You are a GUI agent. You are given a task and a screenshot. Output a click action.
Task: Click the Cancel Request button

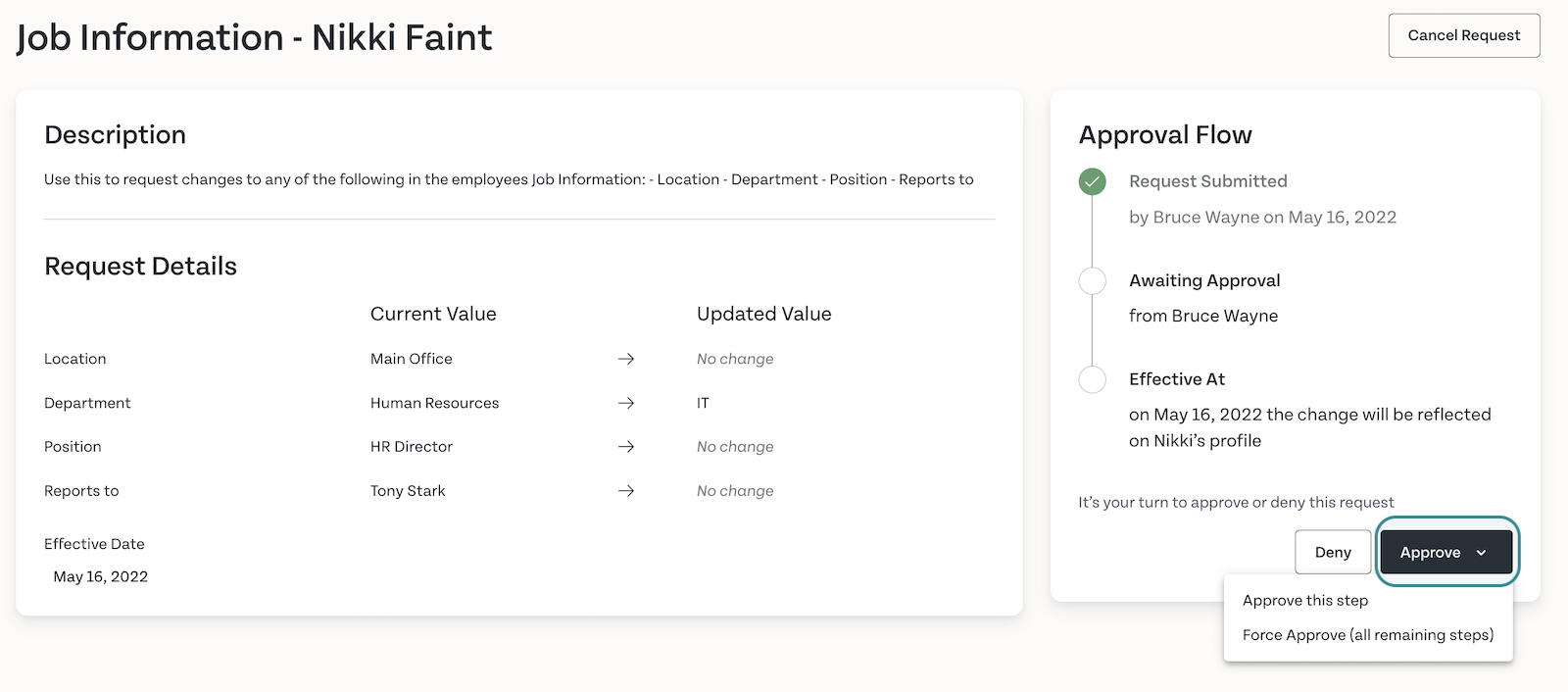1464,35
